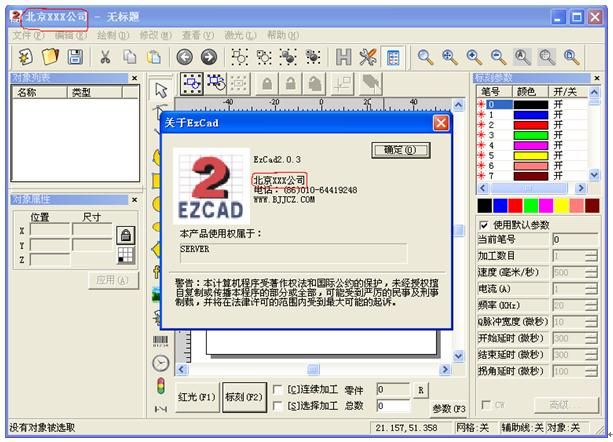
Task: Toggle the object list panel icon
Action: (x=393, y=58)
